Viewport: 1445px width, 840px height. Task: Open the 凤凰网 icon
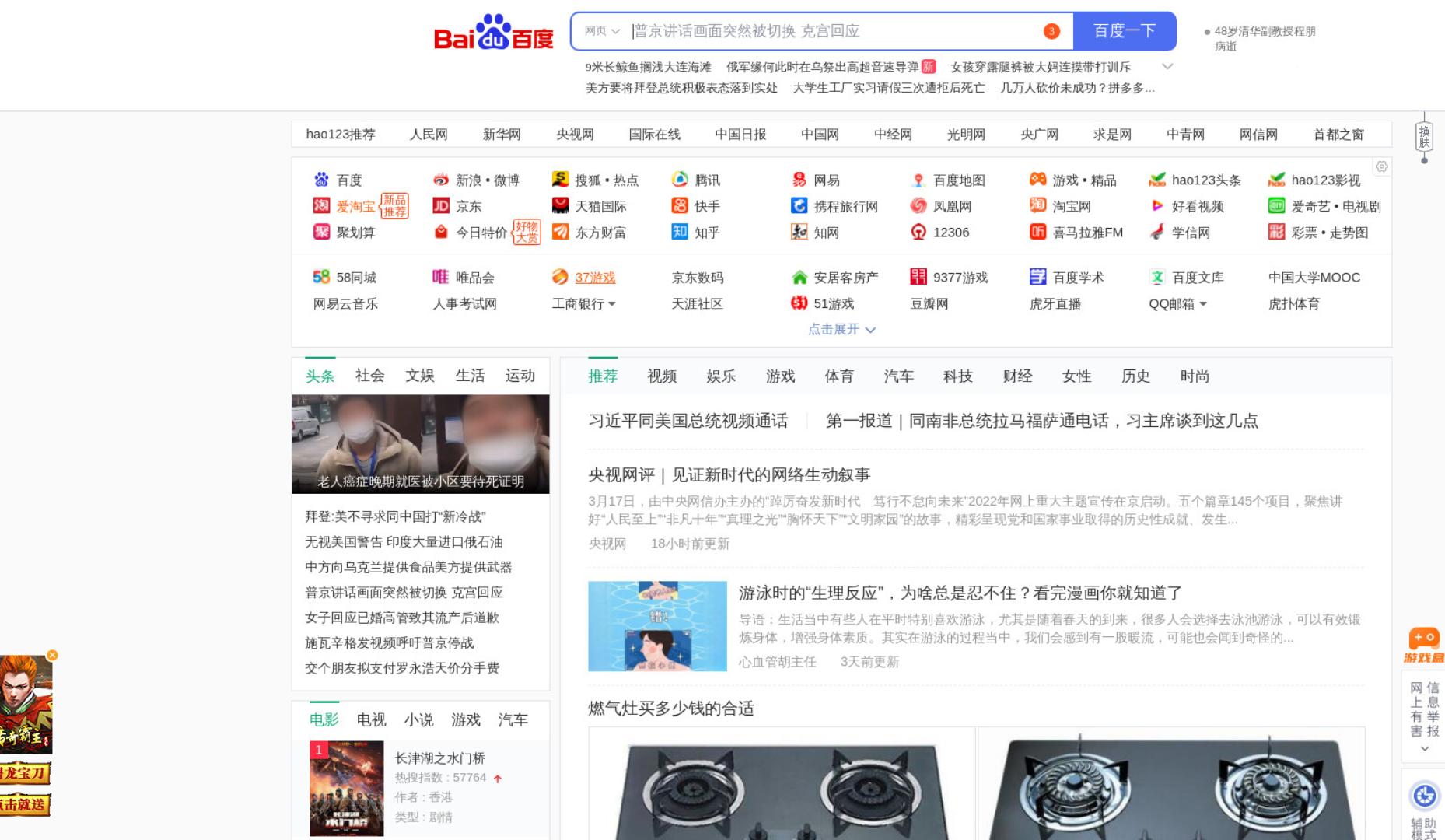click(x=918, y=205)
